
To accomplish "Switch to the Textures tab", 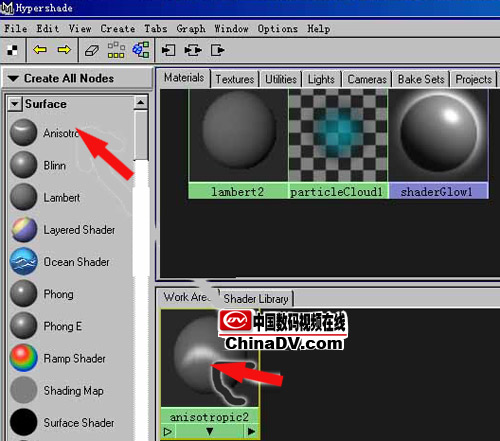I will coord(235,79).
